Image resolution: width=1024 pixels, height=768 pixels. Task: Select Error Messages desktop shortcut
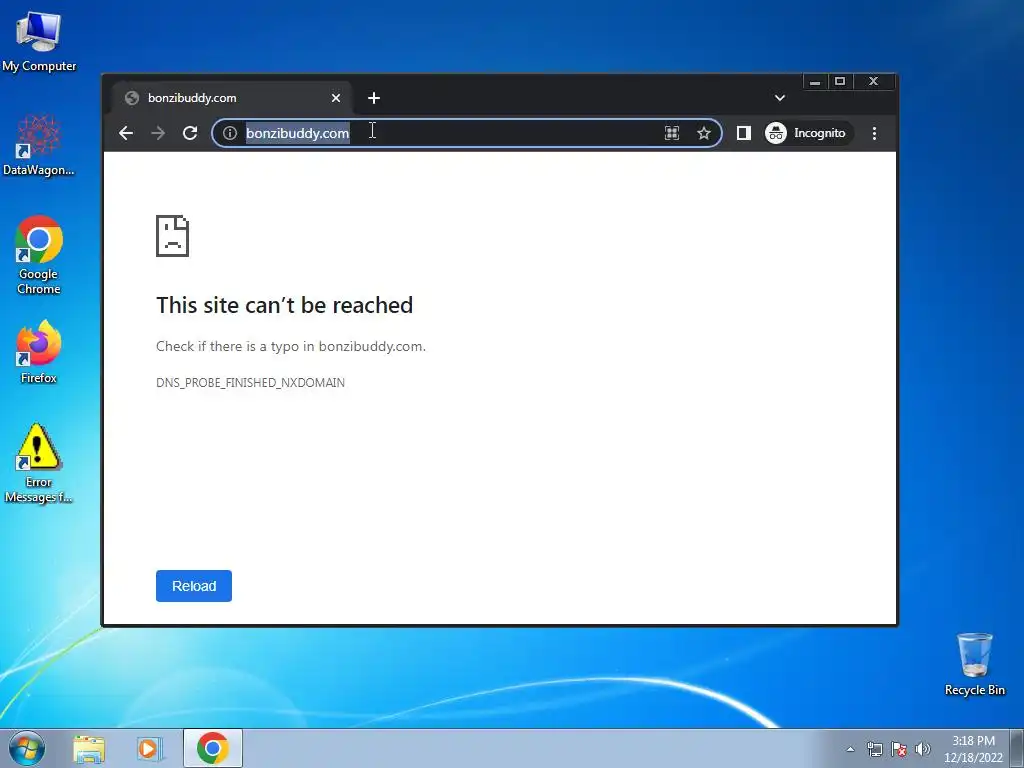tap(39, 463)
